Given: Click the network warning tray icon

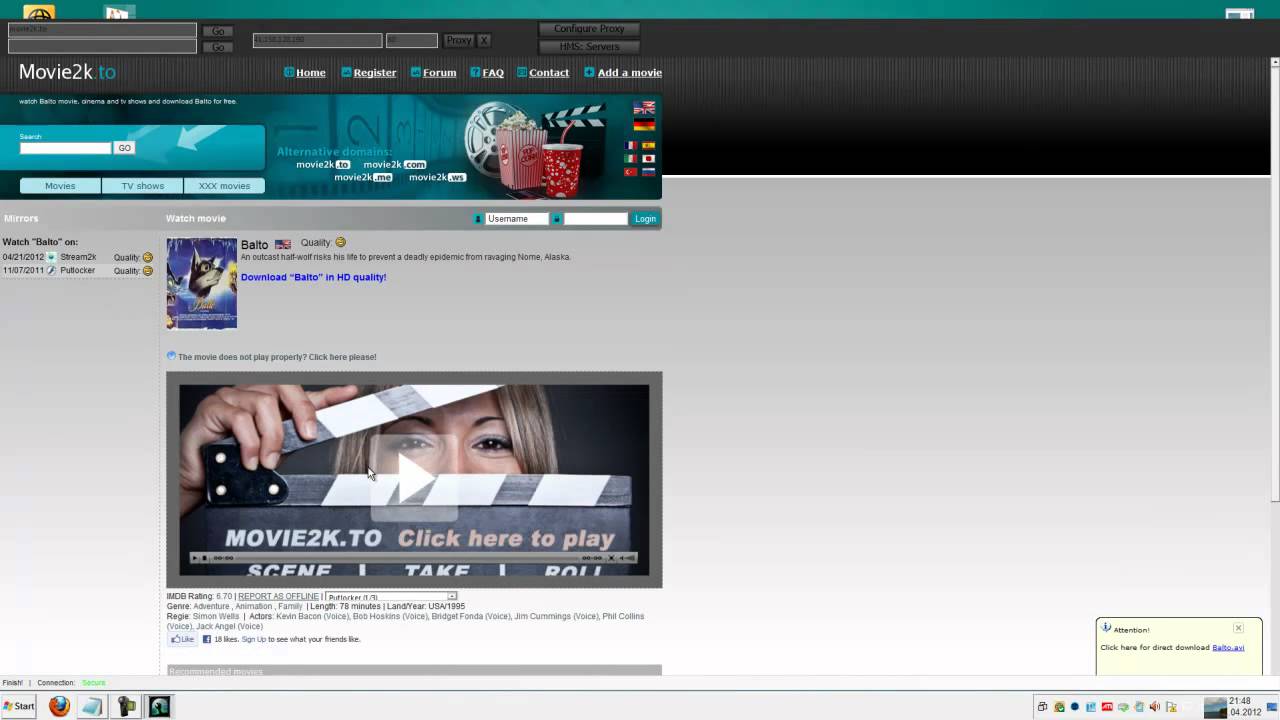Looking at the screenshot, I should point(1171,707).
